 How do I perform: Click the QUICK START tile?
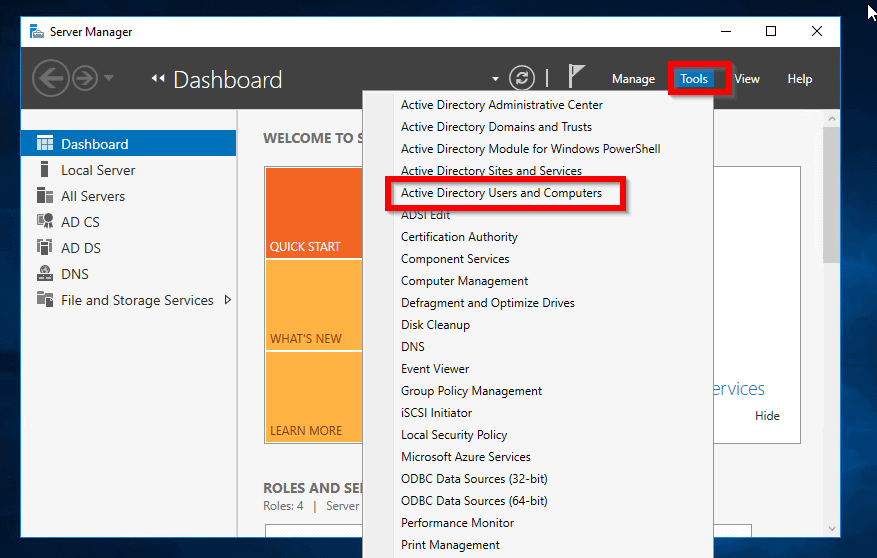coord(314,213)
